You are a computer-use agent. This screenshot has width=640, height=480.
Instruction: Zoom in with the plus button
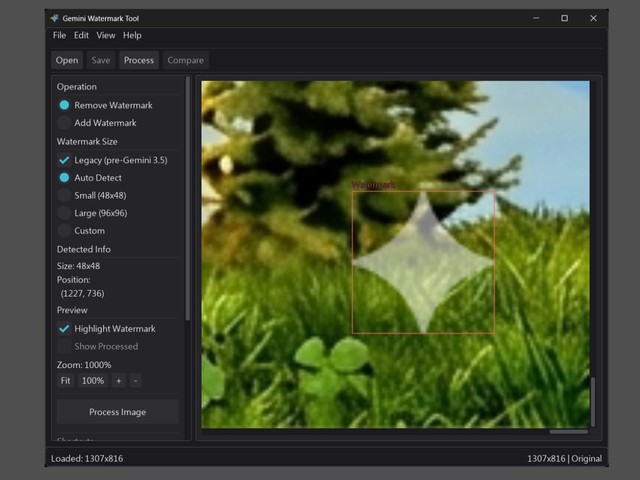pyautogui.click(x=119, y=381)
